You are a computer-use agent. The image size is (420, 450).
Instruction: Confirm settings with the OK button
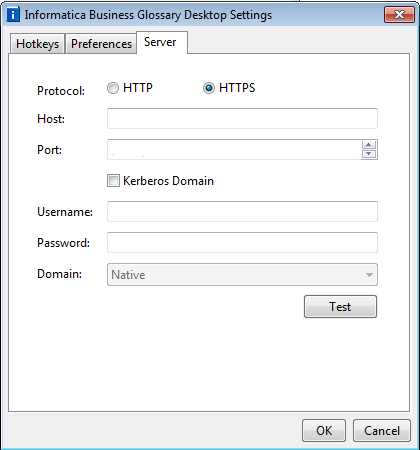click(x=324, y=431)
